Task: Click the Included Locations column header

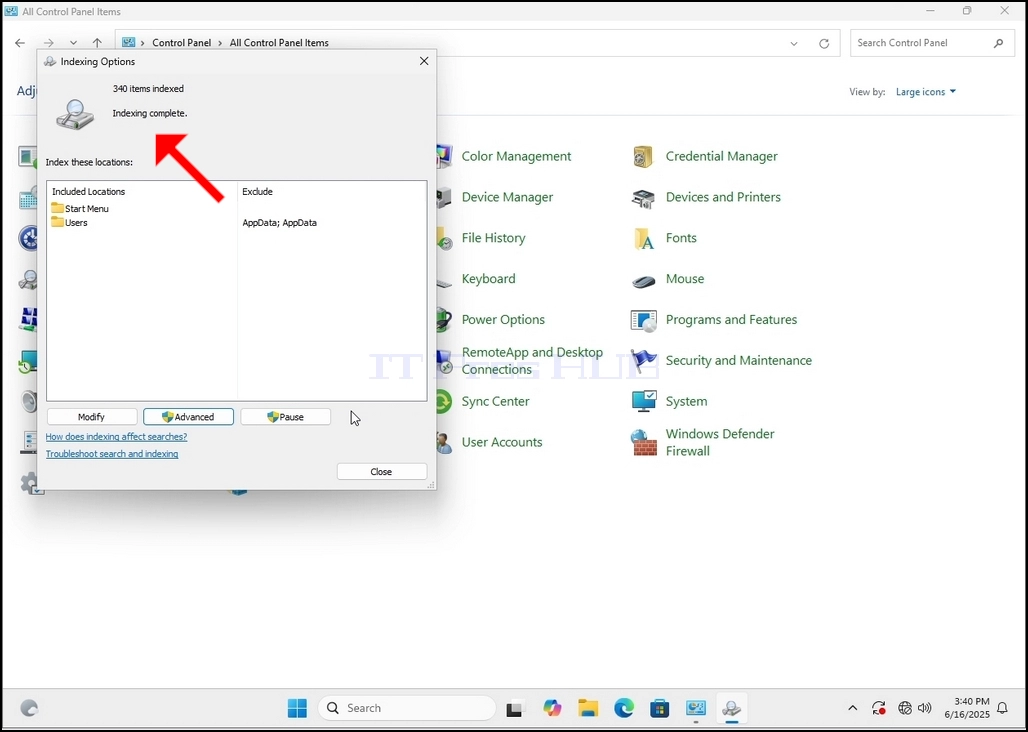Action: (89, 191)
